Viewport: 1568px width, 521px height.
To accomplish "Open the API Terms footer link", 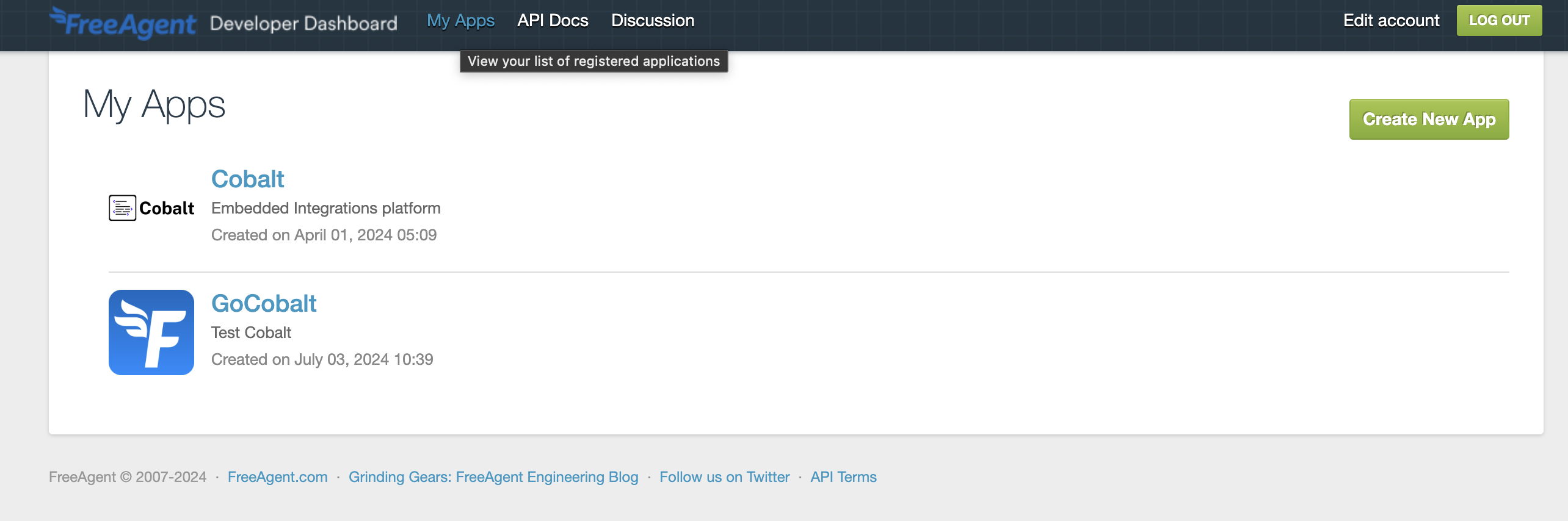I will click(x=843, y=477).
